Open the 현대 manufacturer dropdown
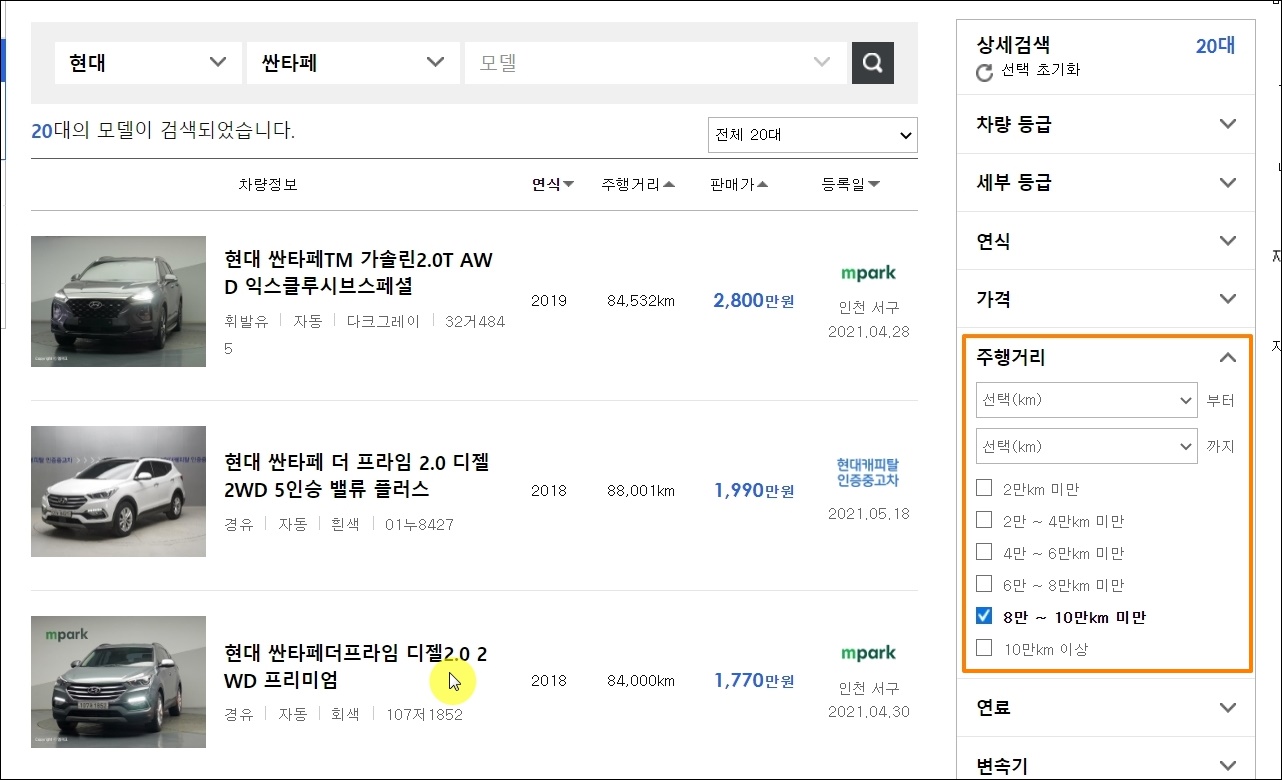This screenshot has width=1282, height=780. click(x=148, y=63)
